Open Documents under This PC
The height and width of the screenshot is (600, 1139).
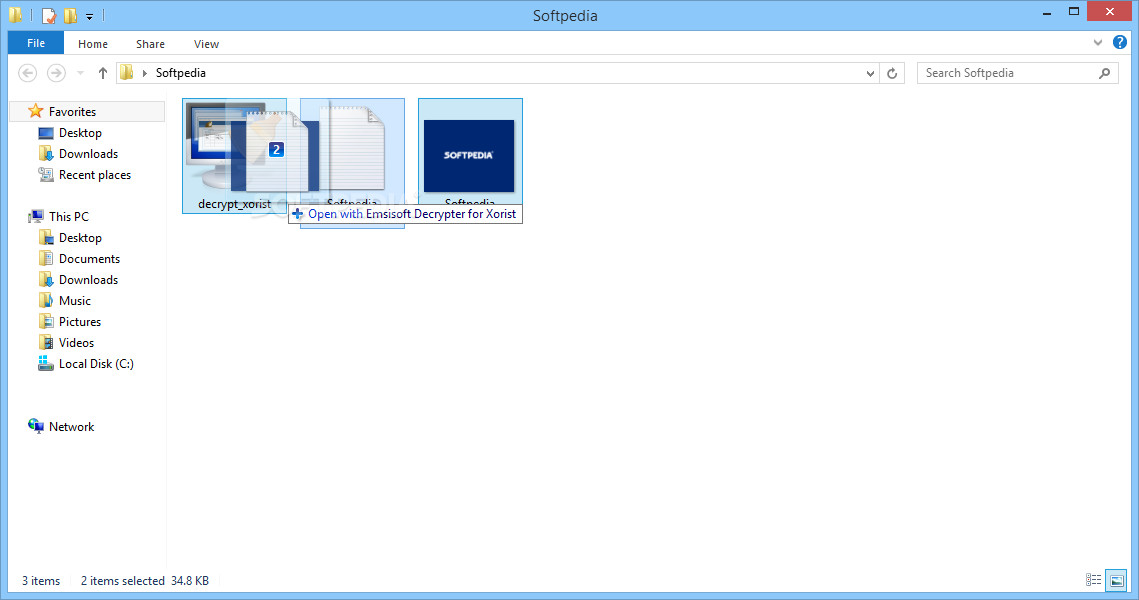point(89,259)
